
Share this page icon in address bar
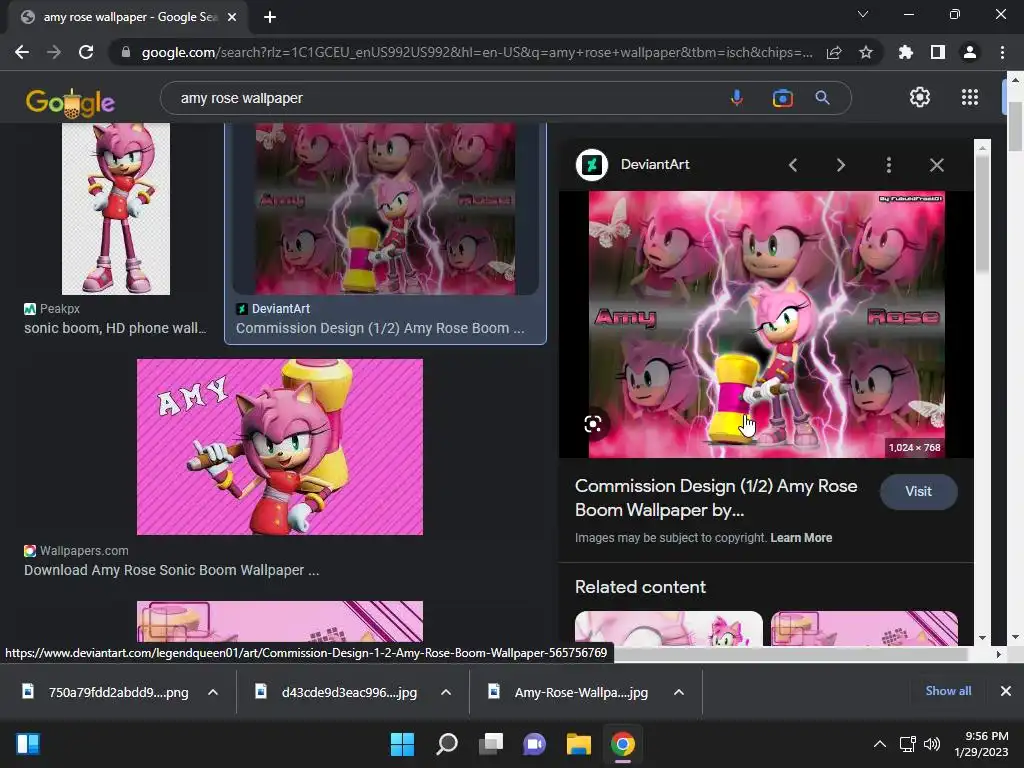(x=834, y=52)
